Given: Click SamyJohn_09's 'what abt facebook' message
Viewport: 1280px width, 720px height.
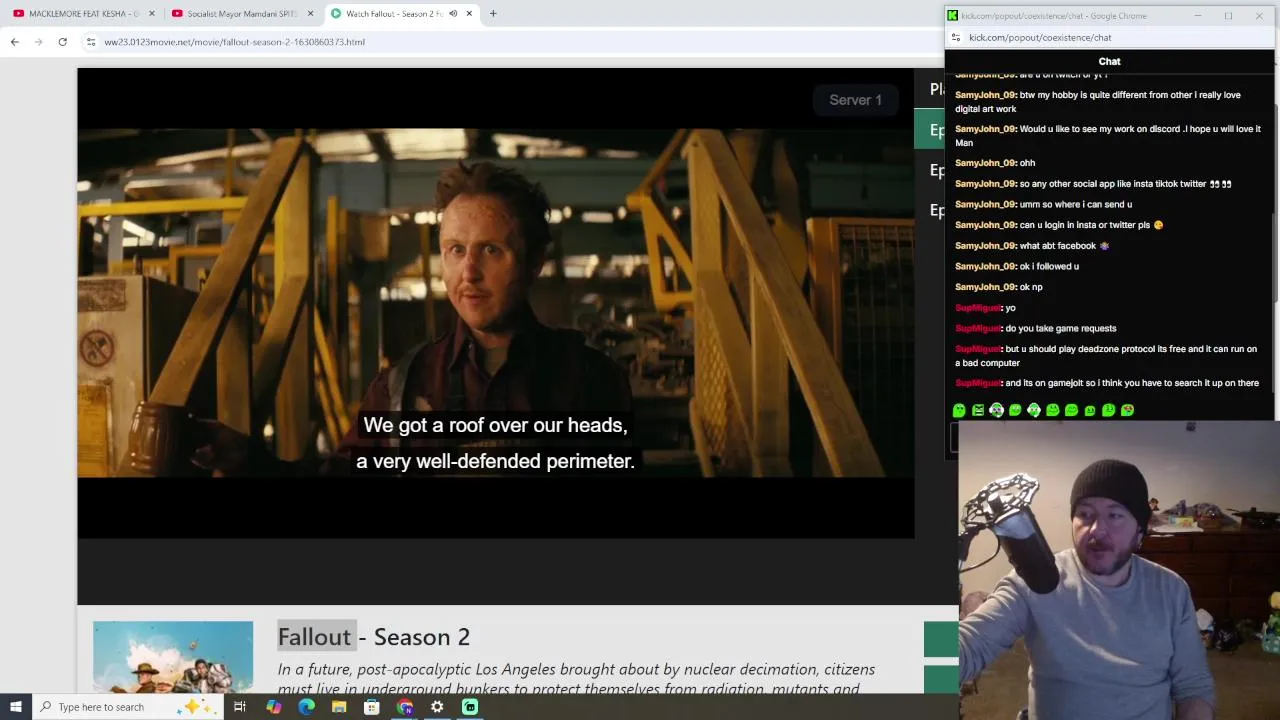Looking at the screenshot, I should pyautogui.click(x=1033, y=246).
